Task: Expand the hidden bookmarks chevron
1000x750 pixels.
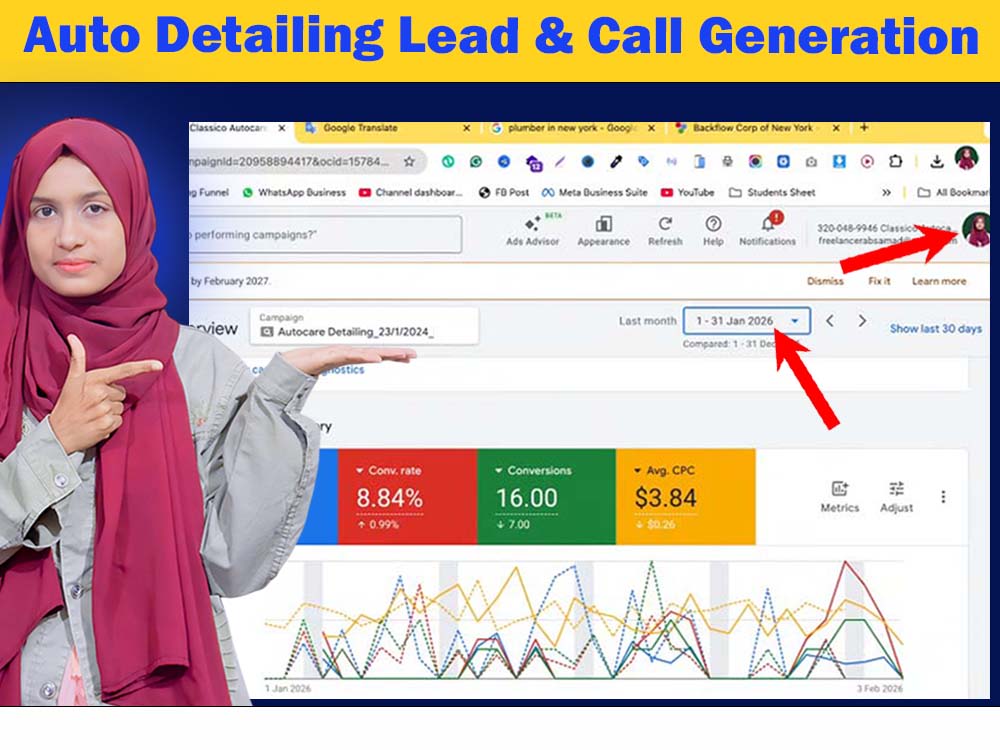Action: 886,192
